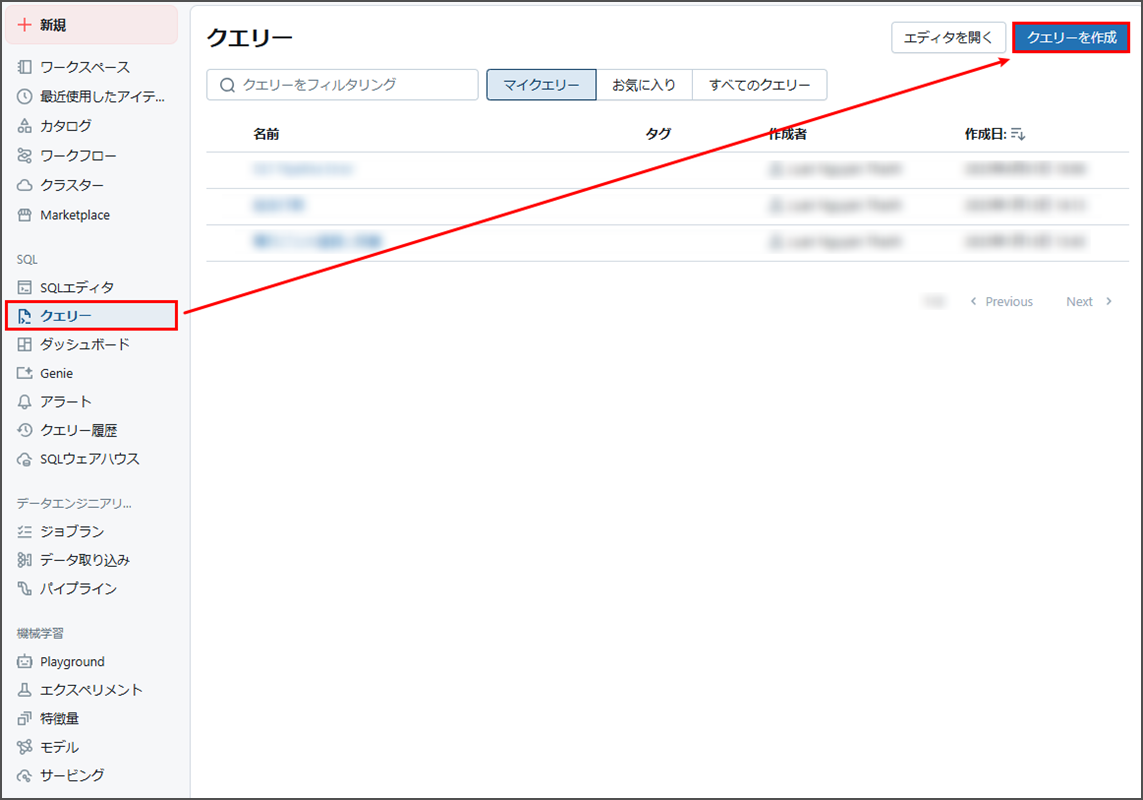Open the 特徴量 icon
Image resolution: width=1143 pixels, height=800 pixels.
(x=24, y=718)
